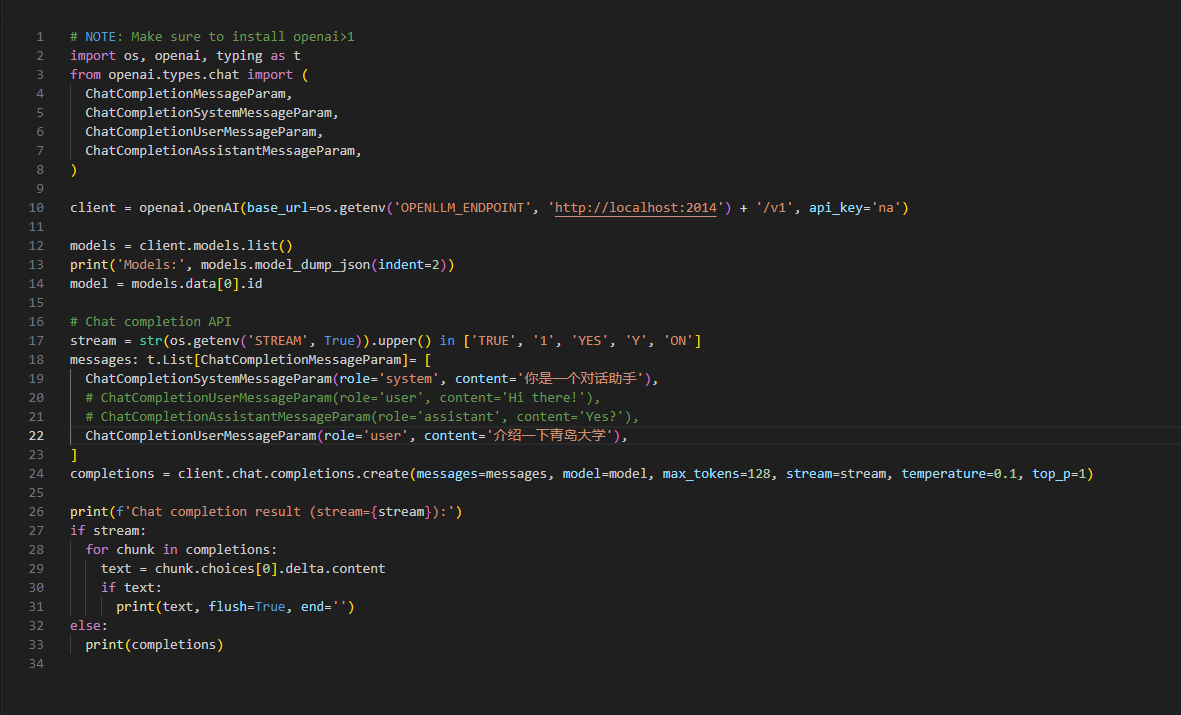Click 'for chunk in completions:' loop line
1181x715 pixels.
182,550
